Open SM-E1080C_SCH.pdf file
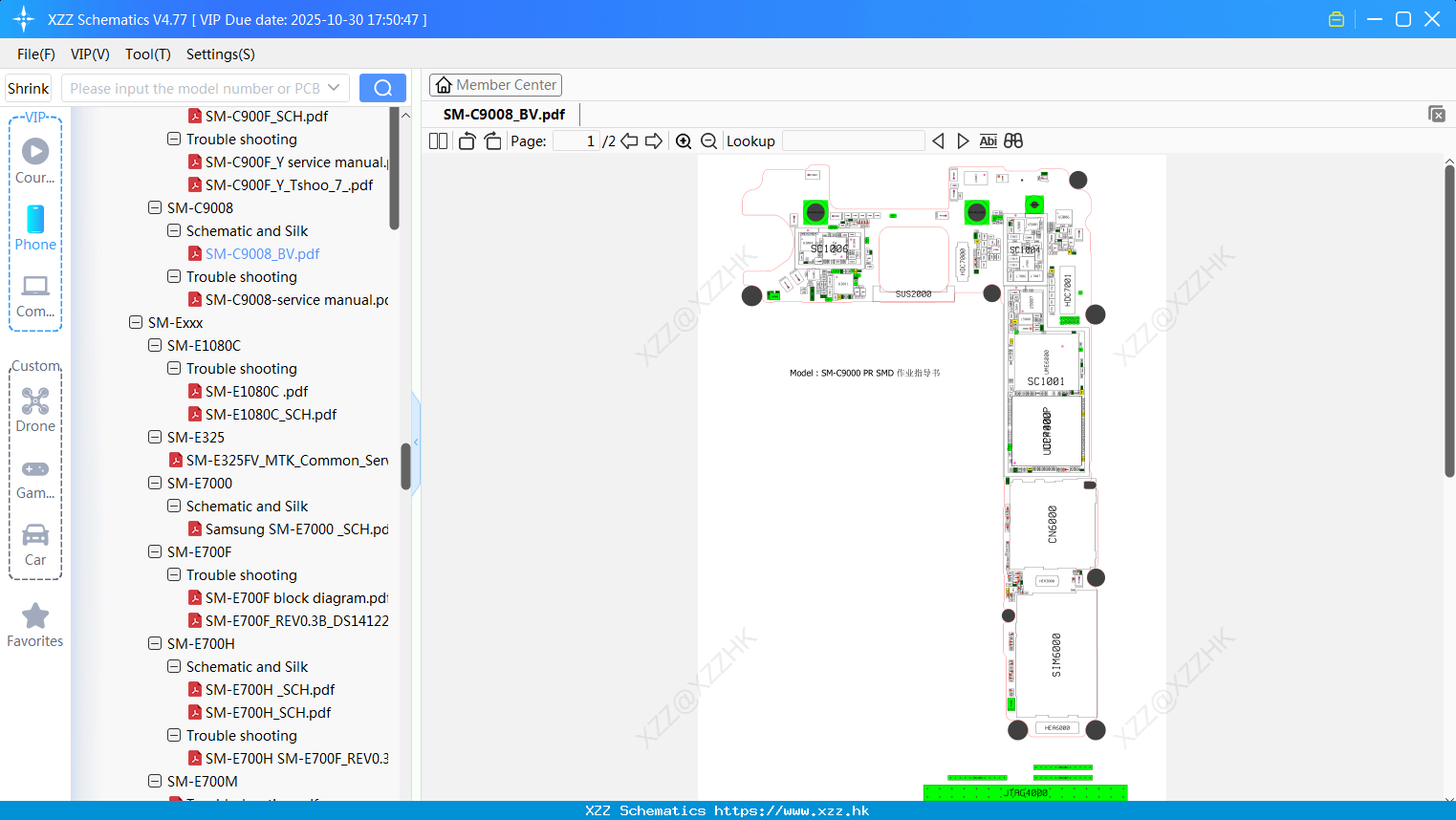 click(262, 414)
